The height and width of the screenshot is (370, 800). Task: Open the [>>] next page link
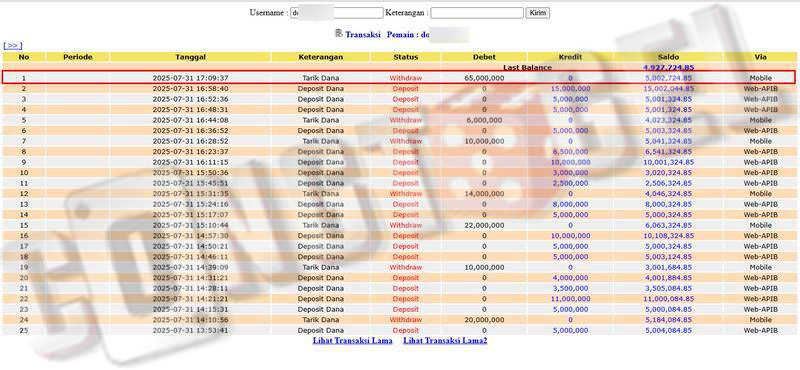(x=13, y=45)
